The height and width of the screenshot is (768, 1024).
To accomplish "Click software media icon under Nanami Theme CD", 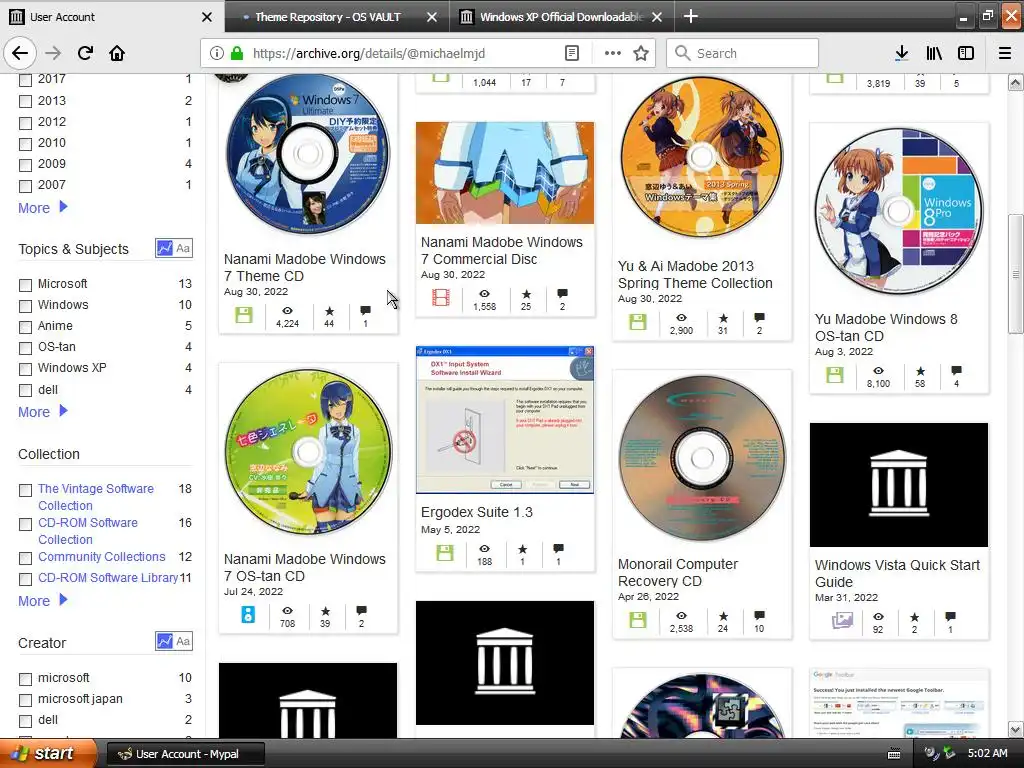I will click(244, 315).
